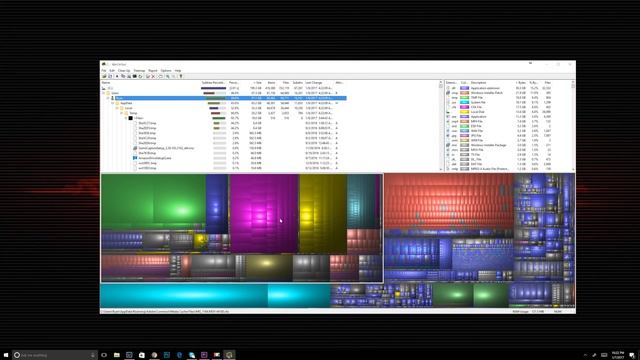
Task: Open the Clean Up menu
Action: (124, 71)
